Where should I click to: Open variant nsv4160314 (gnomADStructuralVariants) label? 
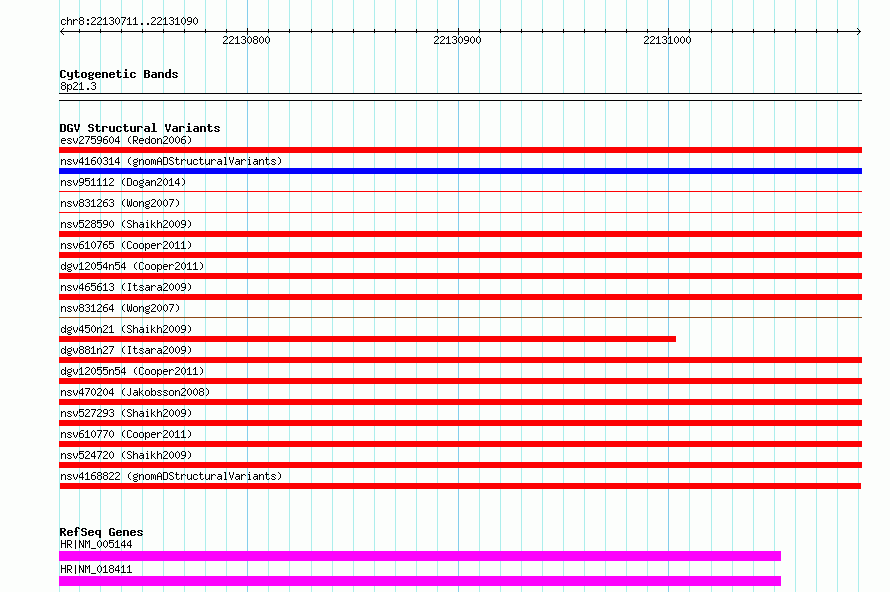click(171, 161)
